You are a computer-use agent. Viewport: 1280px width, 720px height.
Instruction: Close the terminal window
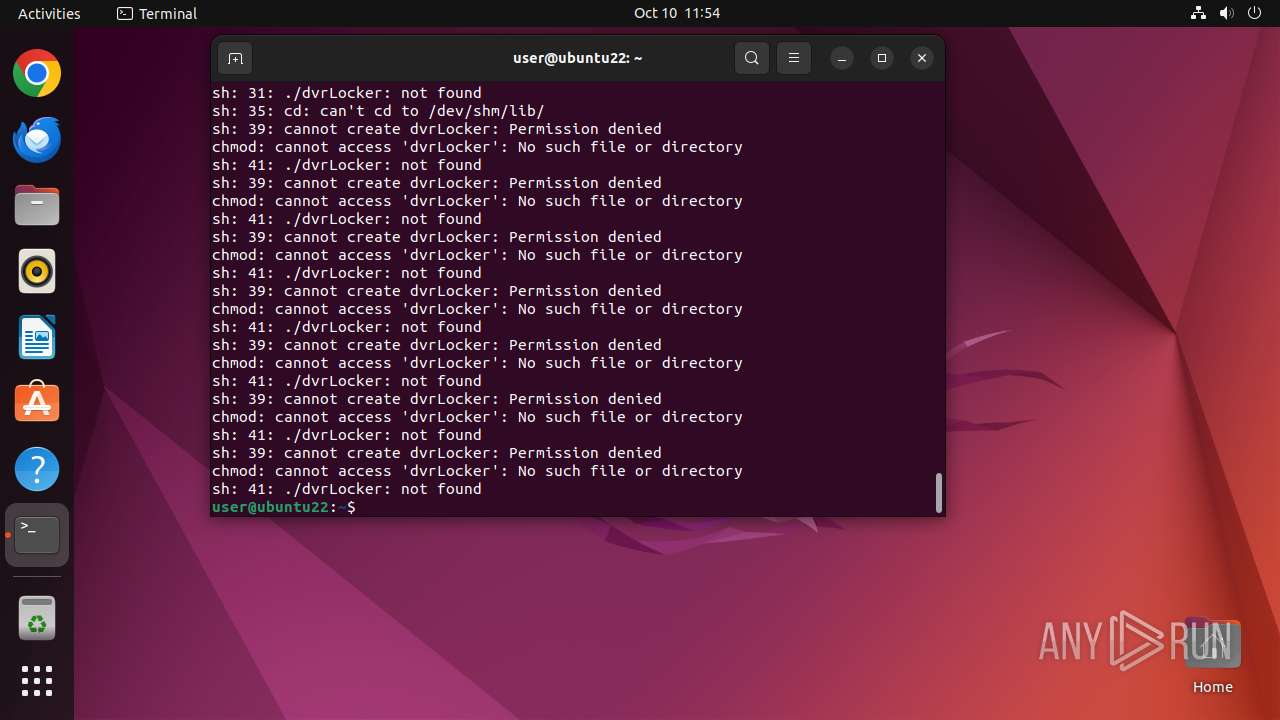922,58
